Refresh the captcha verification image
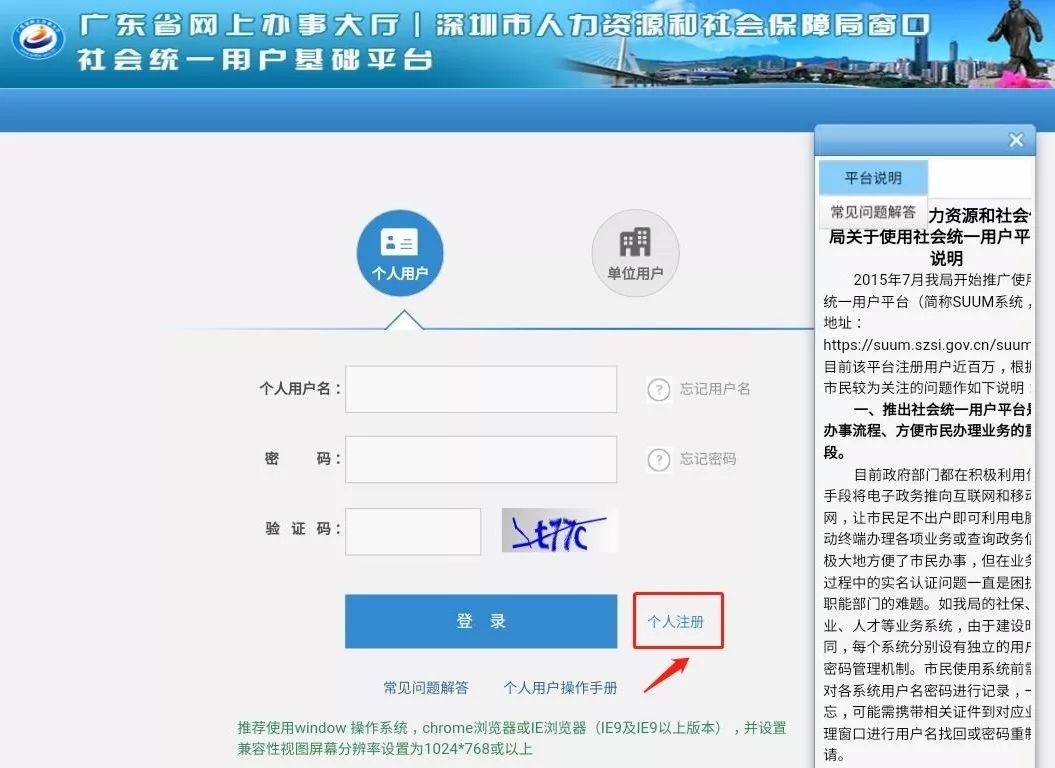 (559, 531)
